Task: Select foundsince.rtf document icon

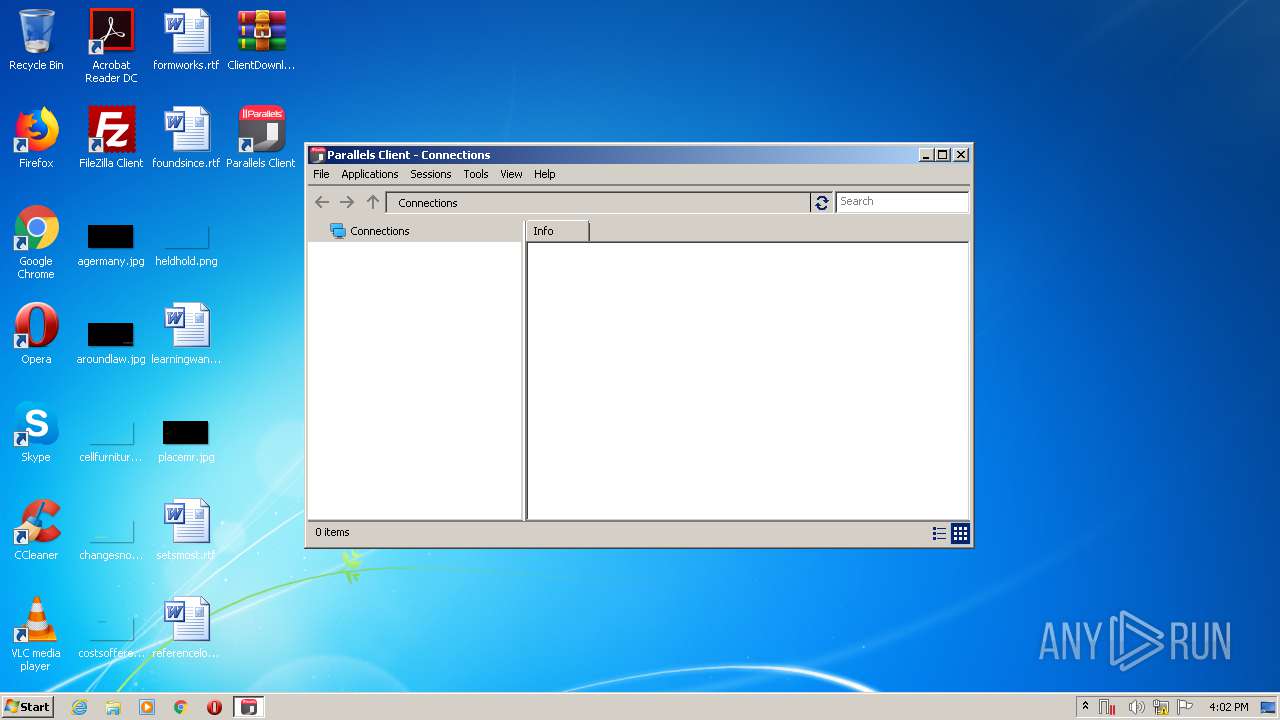Action: (186, 138)
